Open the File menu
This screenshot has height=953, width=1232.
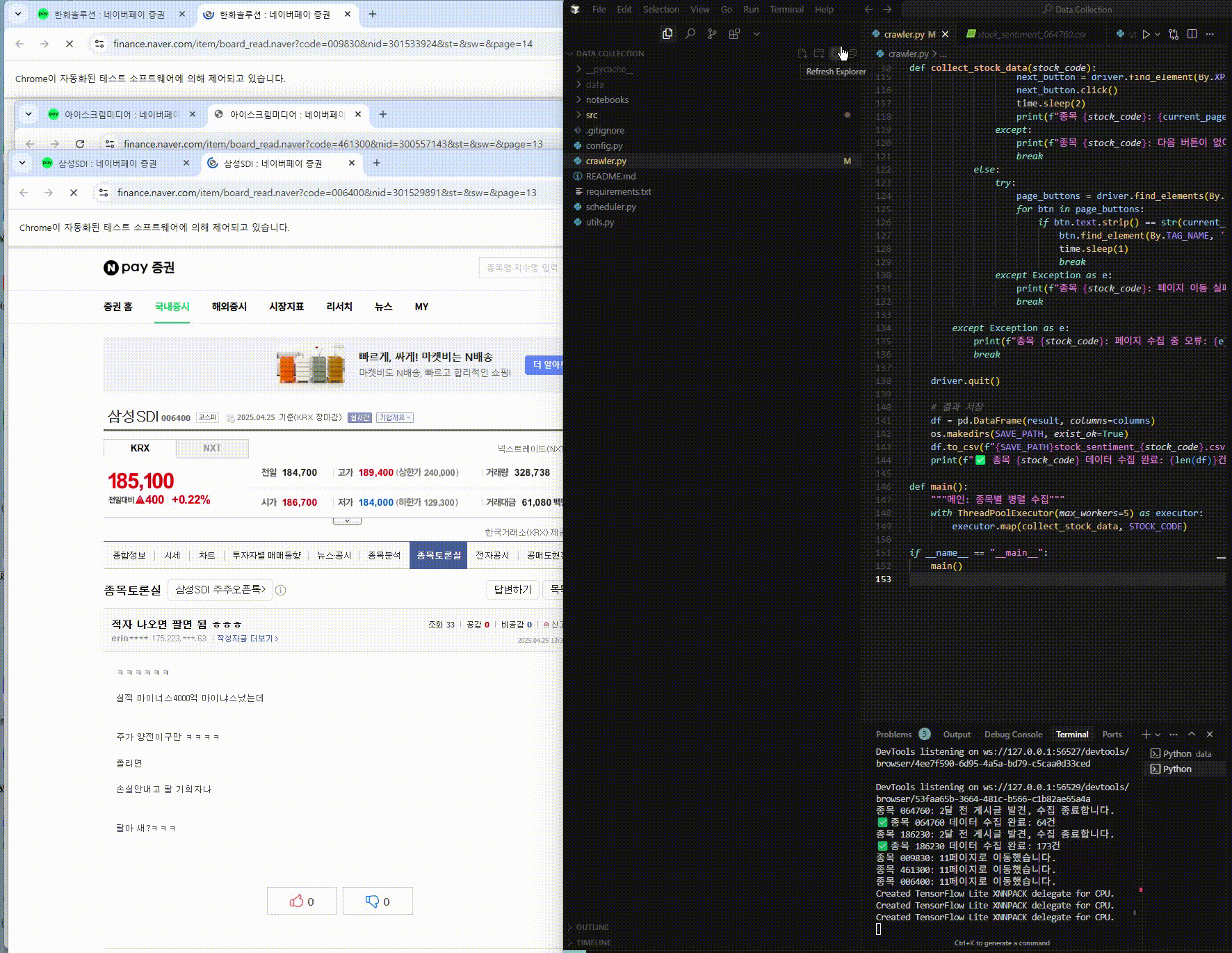click(x=599, y=9)
